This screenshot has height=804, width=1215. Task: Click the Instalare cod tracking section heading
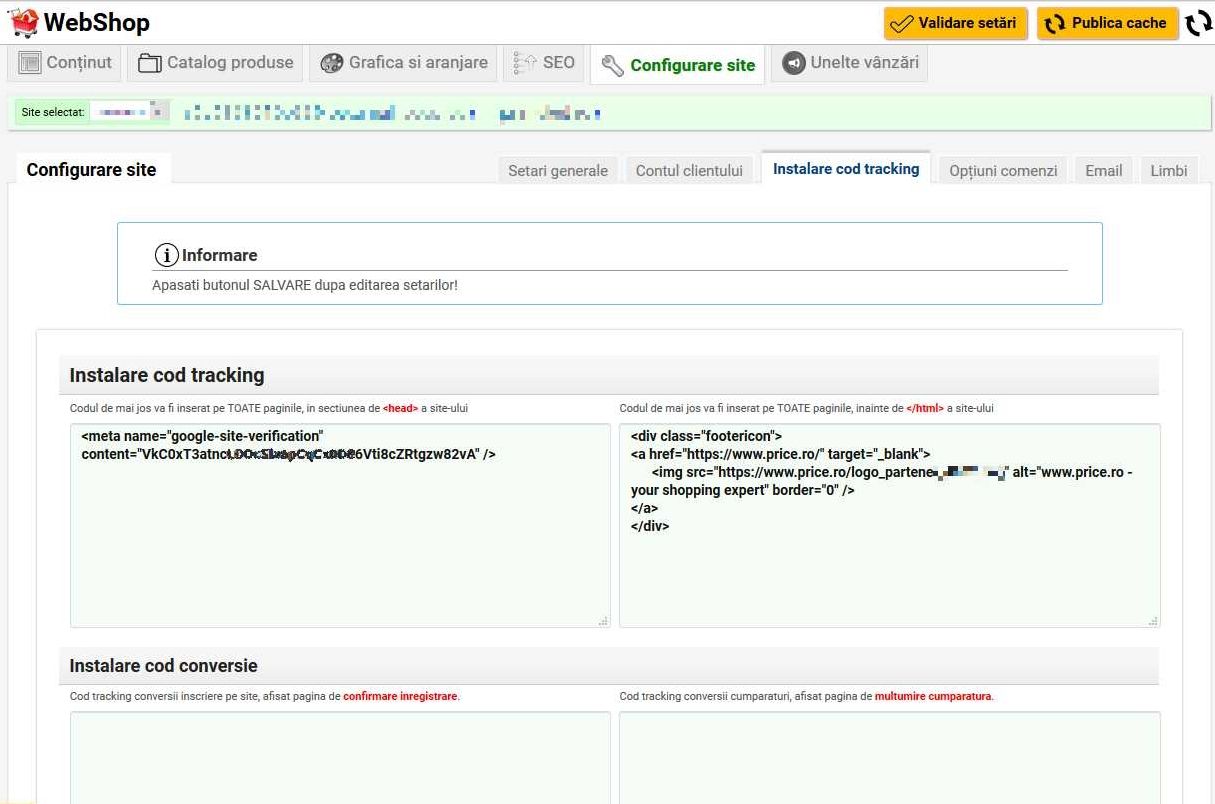(x=167, y=376)
